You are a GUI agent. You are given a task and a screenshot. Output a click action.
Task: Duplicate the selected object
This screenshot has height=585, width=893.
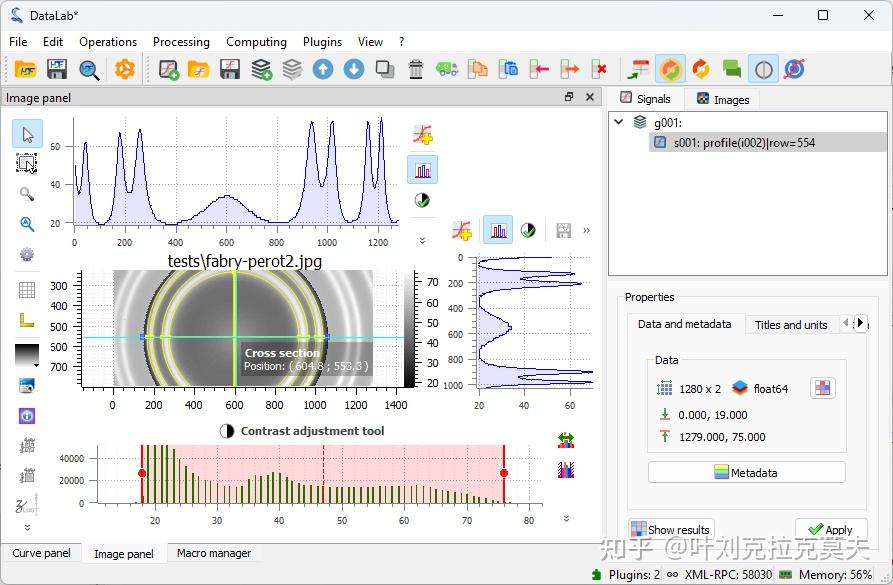tap(385, 69)
